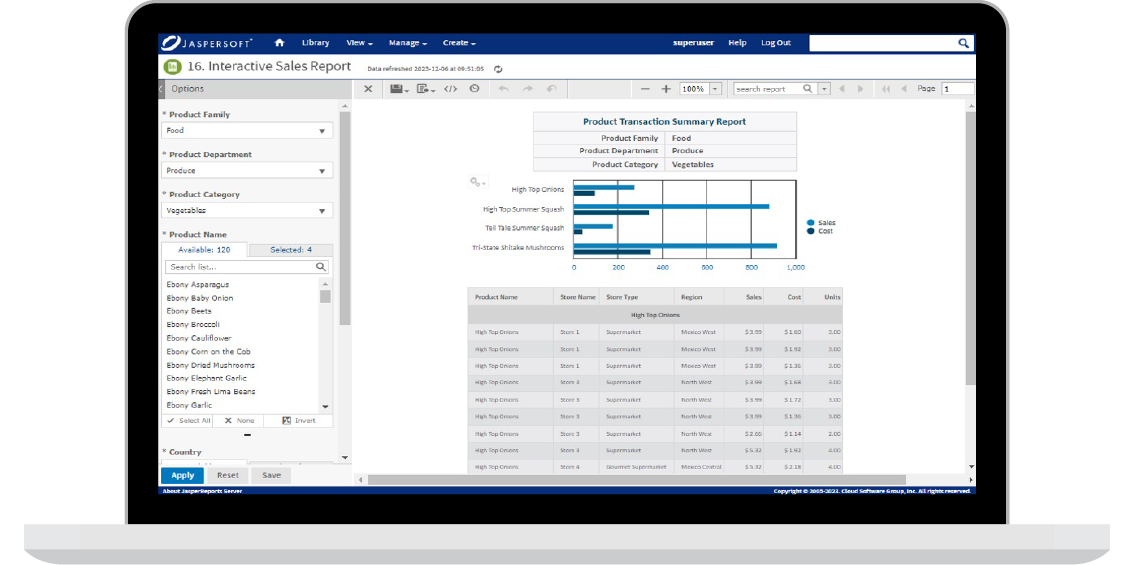Click the Options panel vertical scrollbar
The image size is (1125, 565).
coord(344,218)
